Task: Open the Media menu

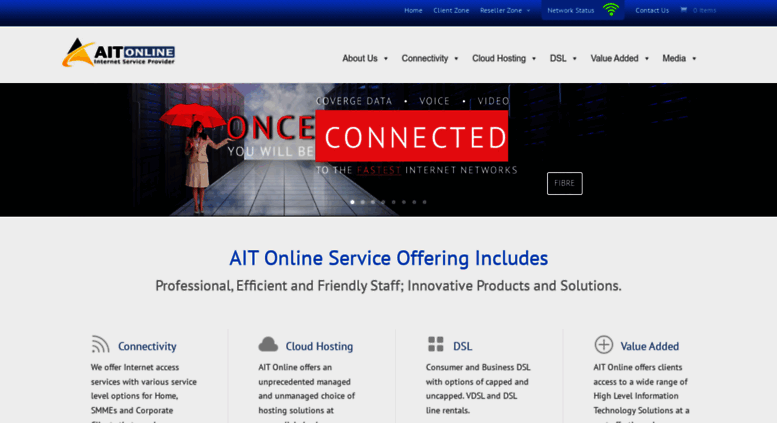Action: point(674,58)
